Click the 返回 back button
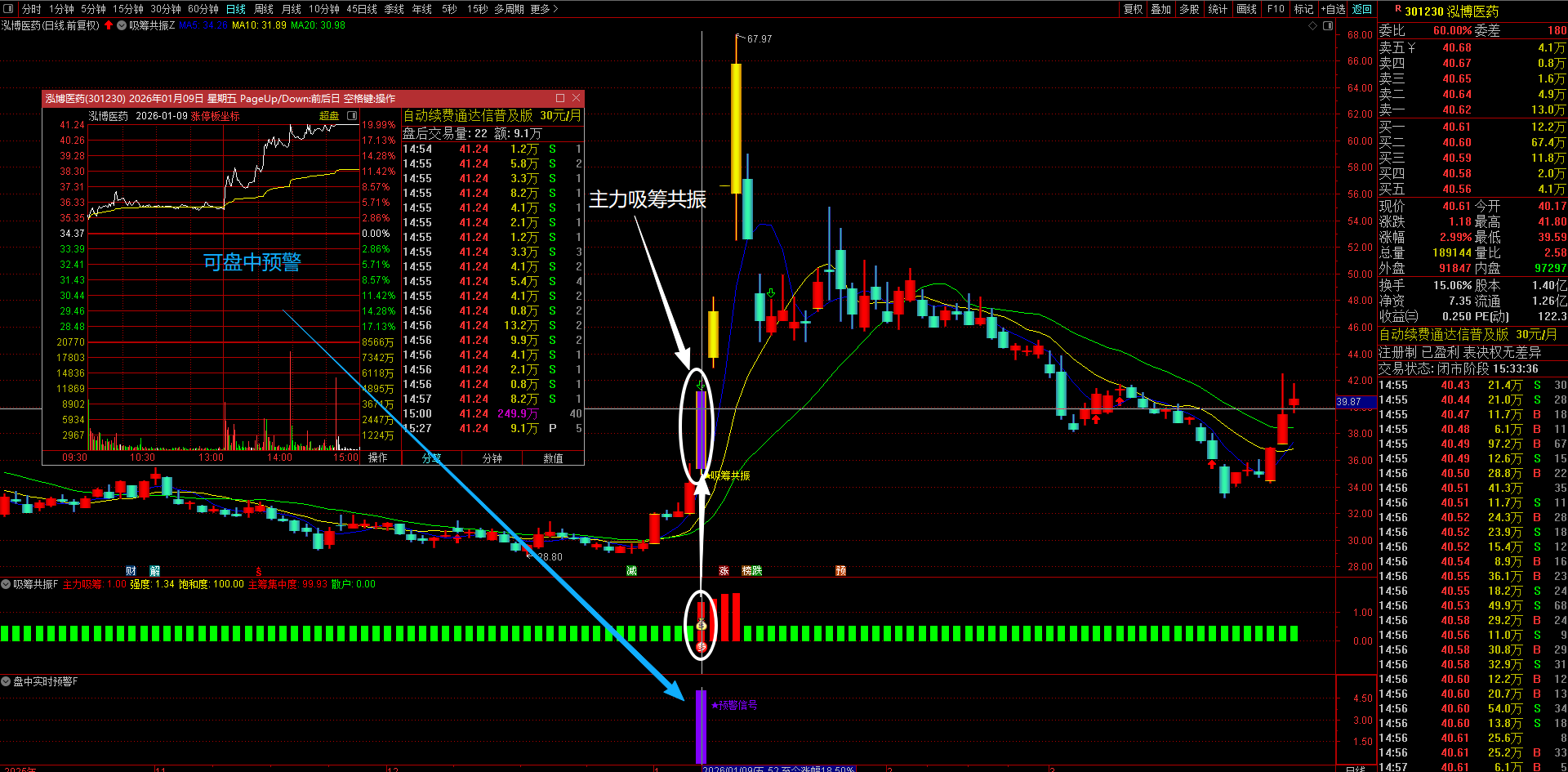Viewport: 1568px width, 772px height. (x=1362, y=9)
